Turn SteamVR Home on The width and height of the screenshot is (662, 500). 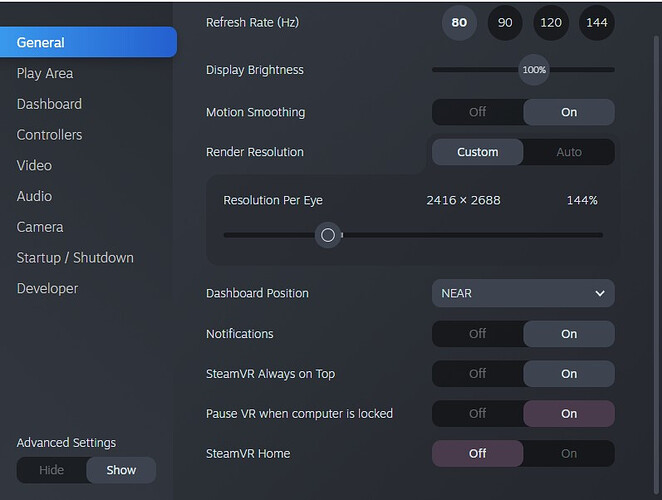[569, 453]
